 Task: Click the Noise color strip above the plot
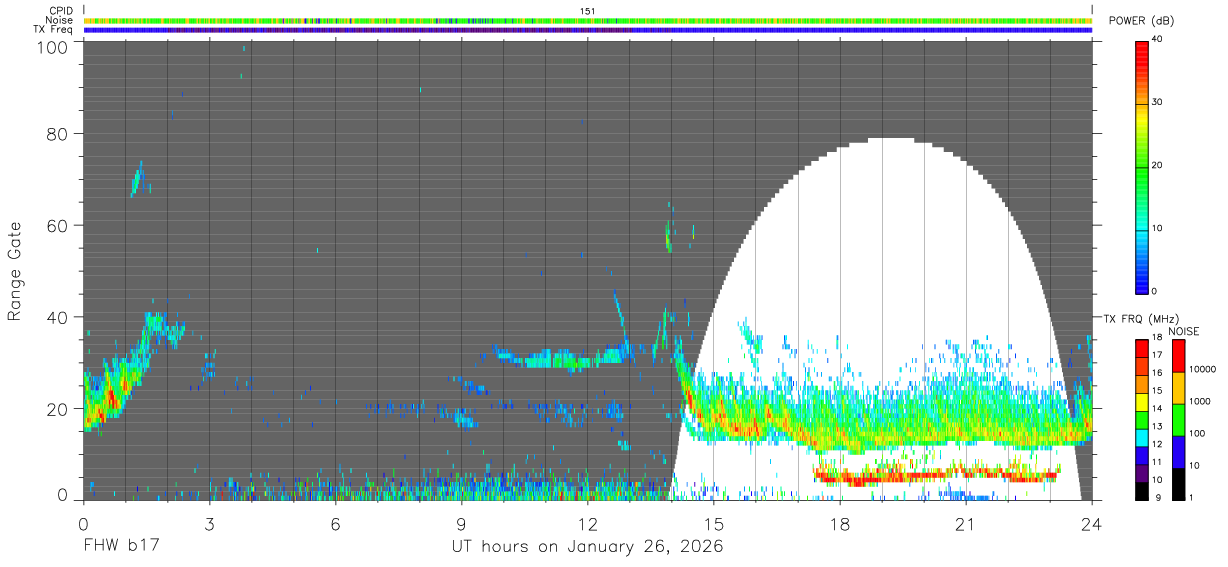point(588,20)
